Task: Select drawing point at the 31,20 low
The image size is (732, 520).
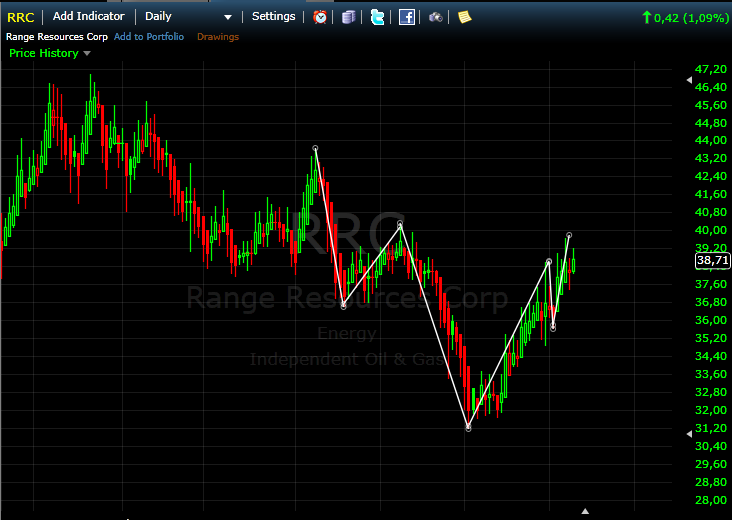Action: pyautogui.click(x=468, y=428)
